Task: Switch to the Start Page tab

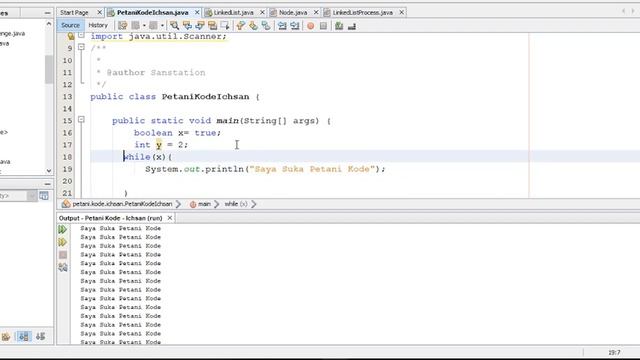Action: pyautogui.click(x=74, y=13)
